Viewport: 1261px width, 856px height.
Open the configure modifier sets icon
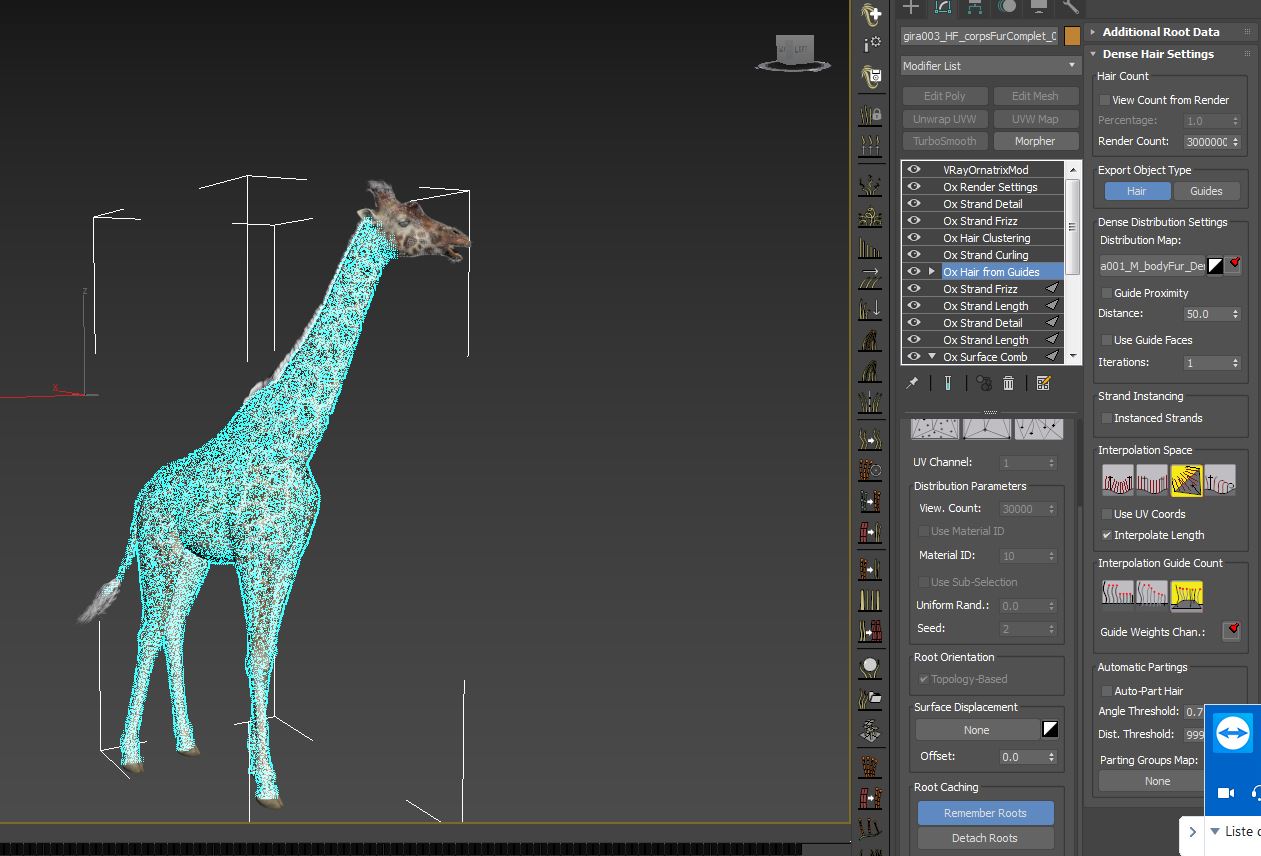pos(1043,383)
